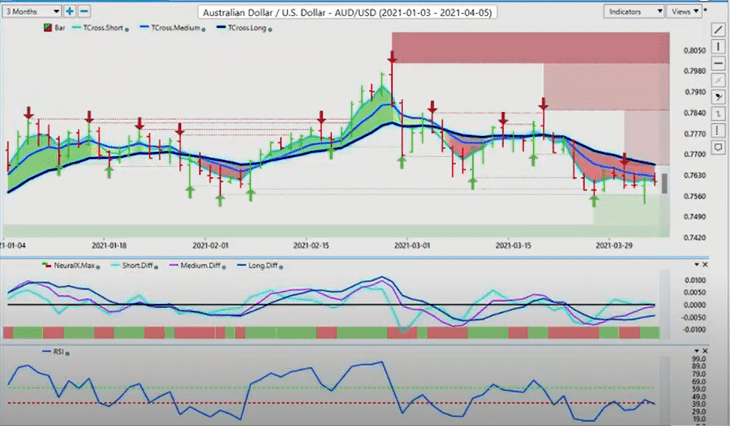Image resolution: width=730 pixels, height=426 pixels.
Task: Zoom in using the blue plus button
Action: point(69,11)
